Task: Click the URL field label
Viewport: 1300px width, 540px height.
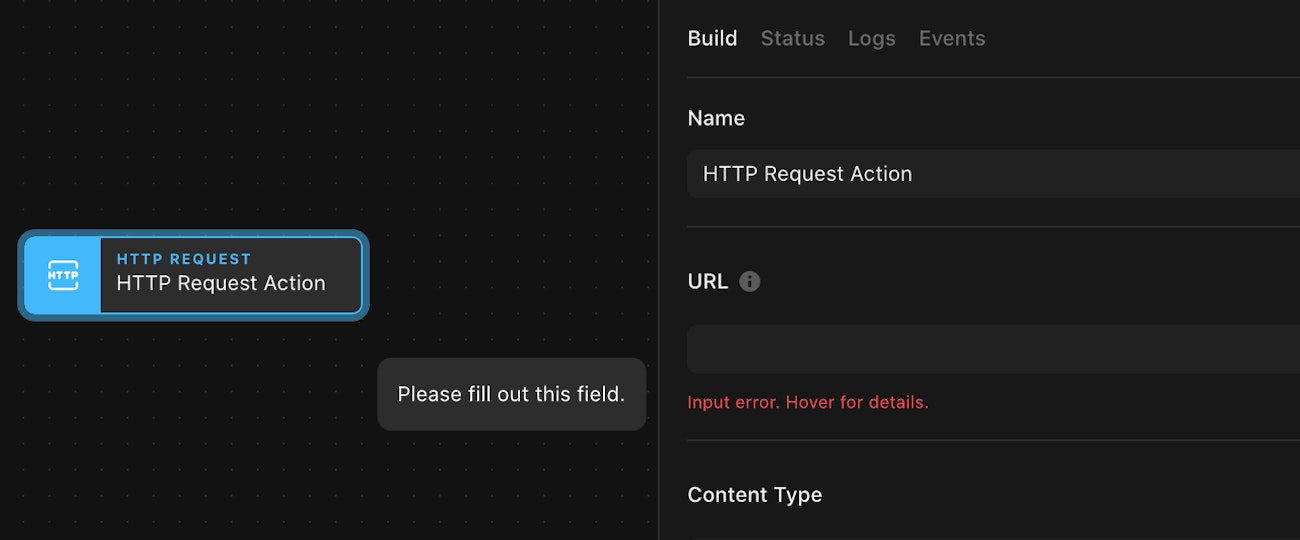Action: click(707, 282)
